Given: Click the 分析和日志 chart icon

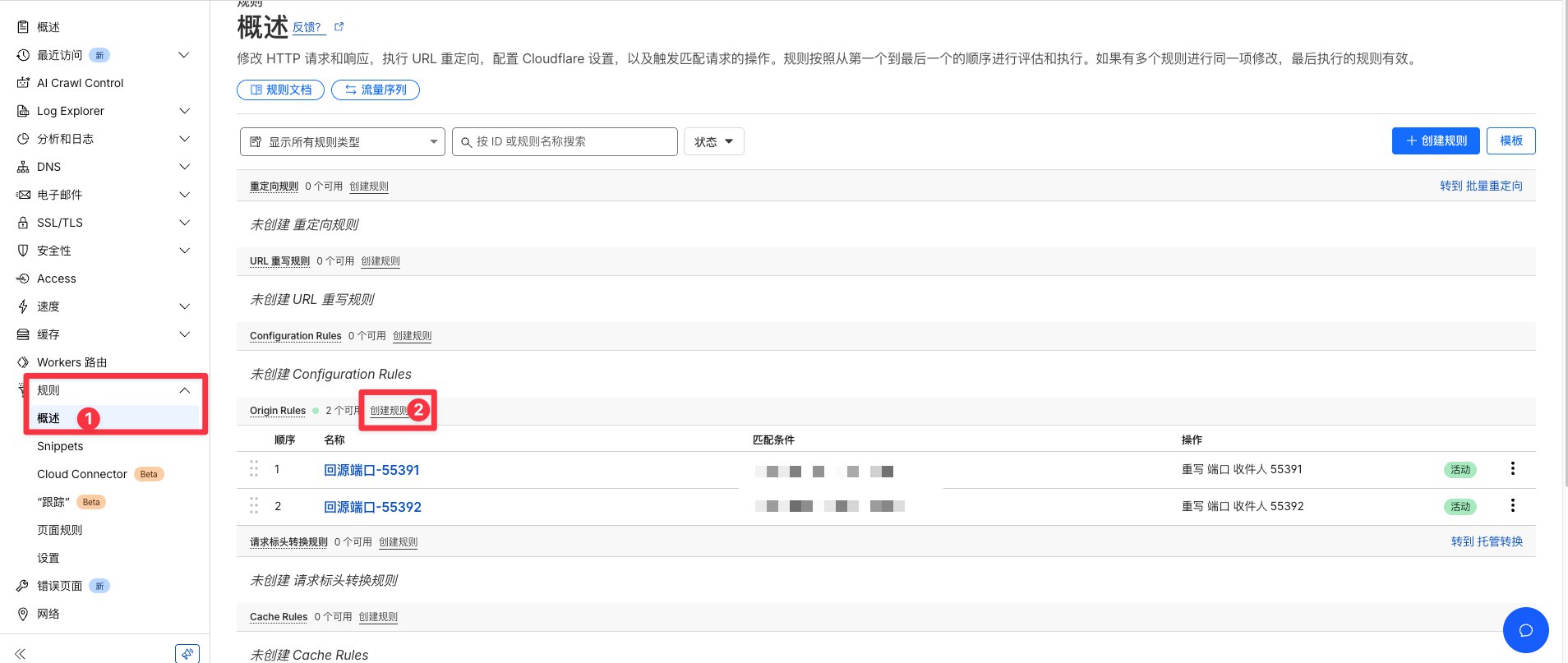Looking at the screenshot, I should click(23, 139).
